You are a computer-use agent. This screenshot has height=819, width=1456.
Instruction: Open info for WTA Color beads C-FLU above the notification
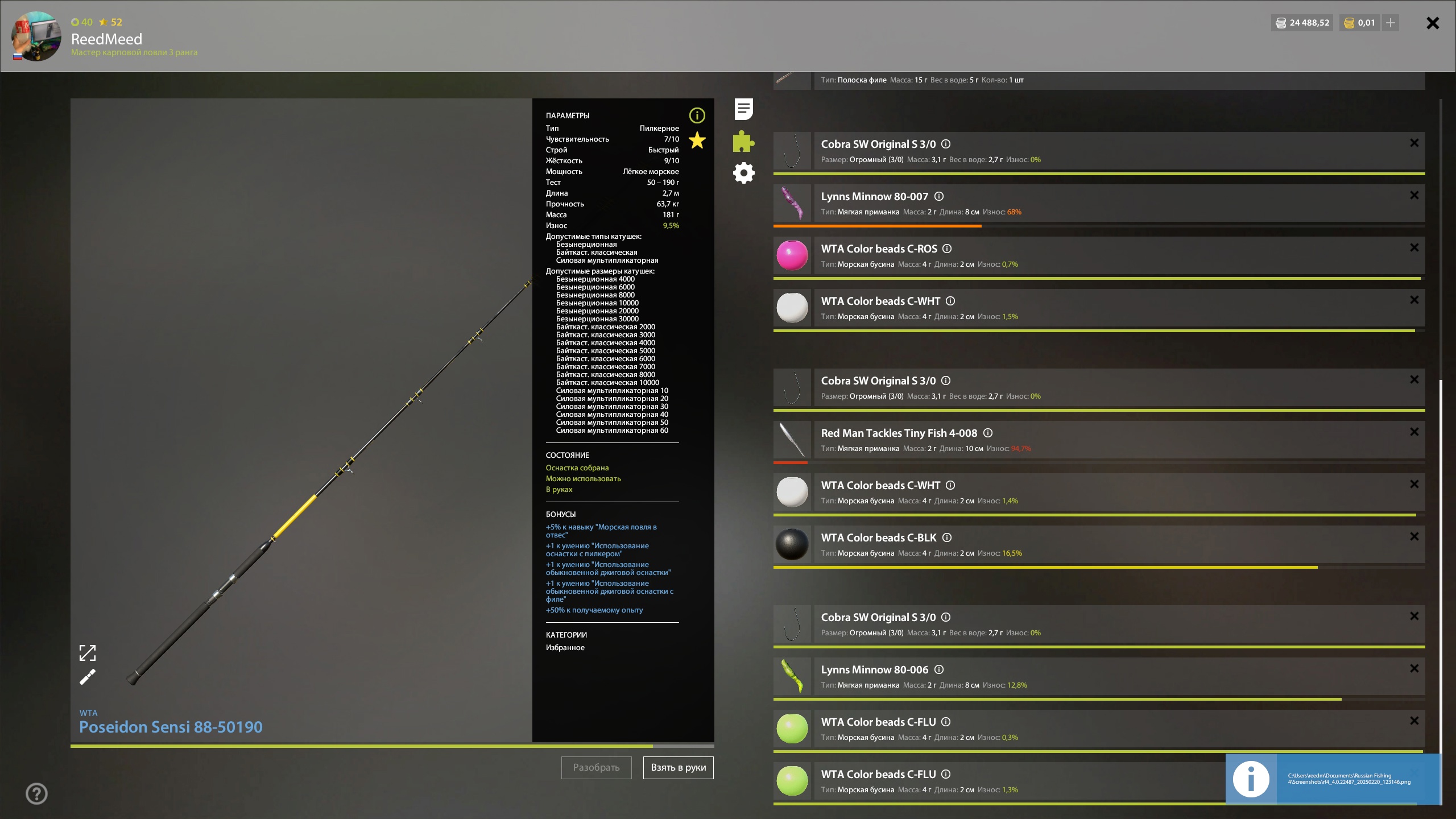[x=946, y=722]
